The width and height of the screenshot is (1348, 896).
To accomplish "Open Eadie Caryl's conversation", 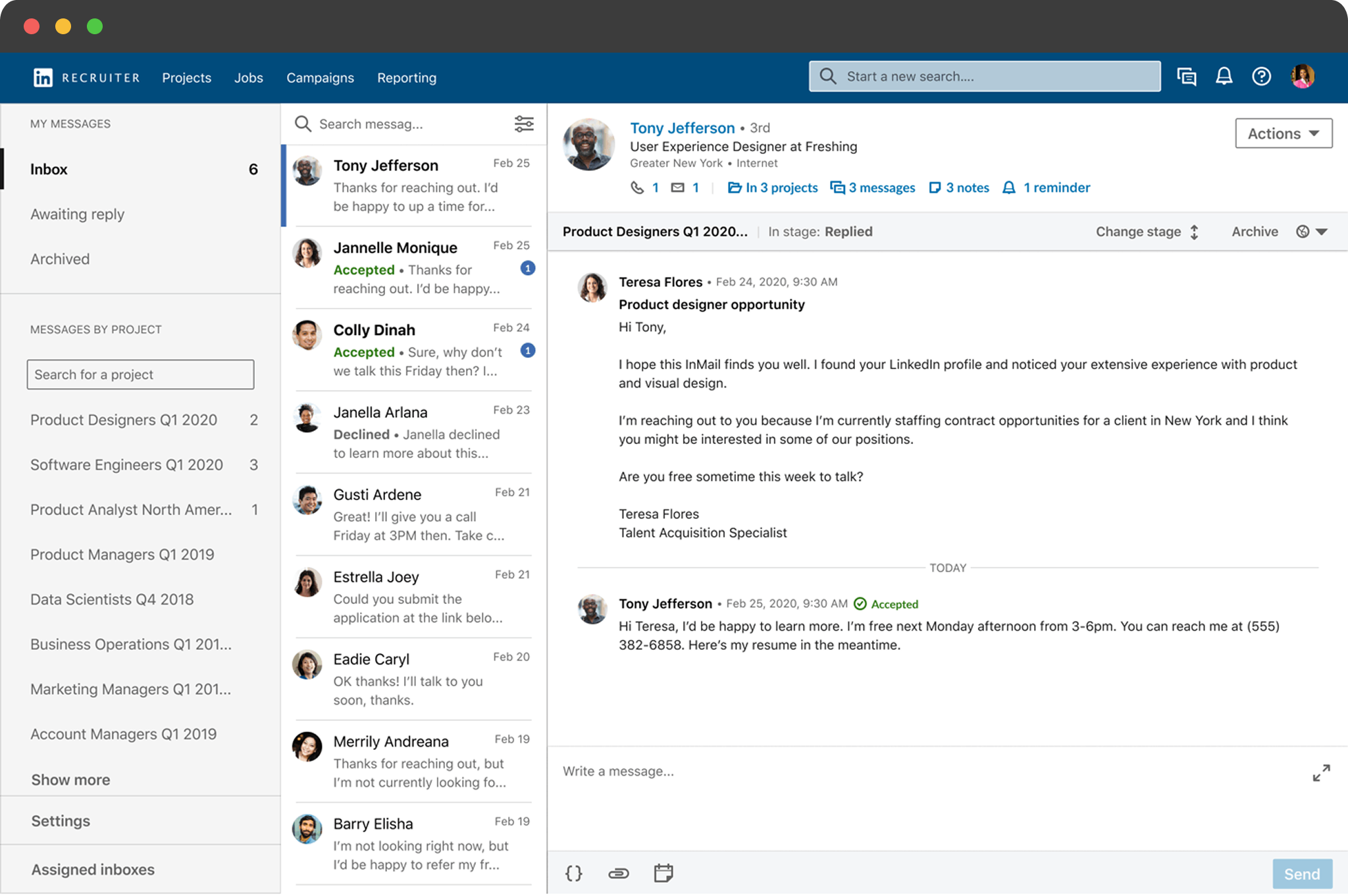I will pos(414,679).
